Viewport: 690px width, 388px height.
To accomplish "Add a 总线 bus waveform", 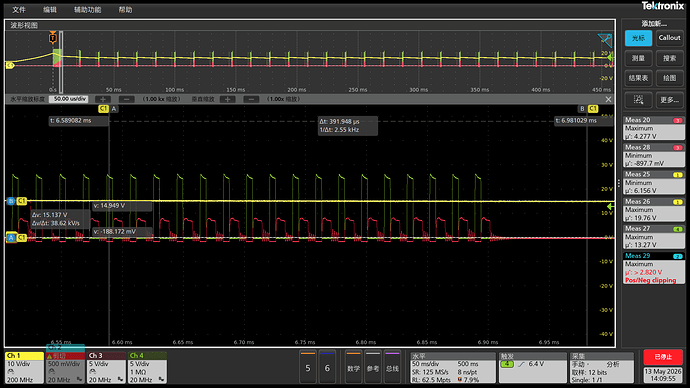I will 392,367.
